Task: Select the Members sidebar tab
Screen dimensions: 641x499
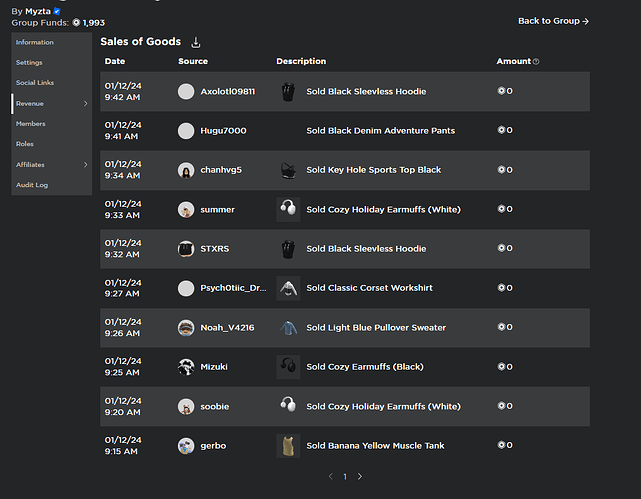Action: 31,124
